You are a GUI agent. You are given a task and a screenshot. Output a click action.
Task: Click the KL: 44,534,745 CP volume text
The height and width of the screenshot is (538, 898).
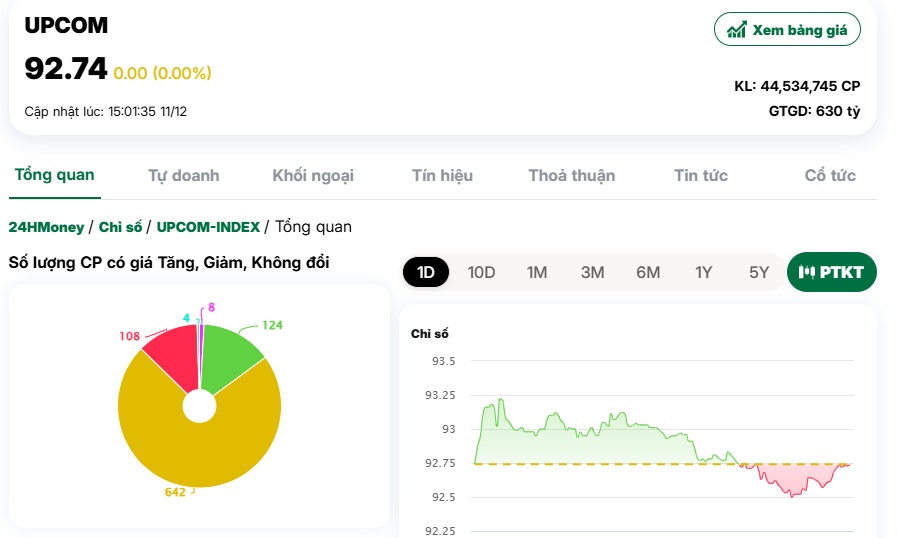click(x=797, y=86)
